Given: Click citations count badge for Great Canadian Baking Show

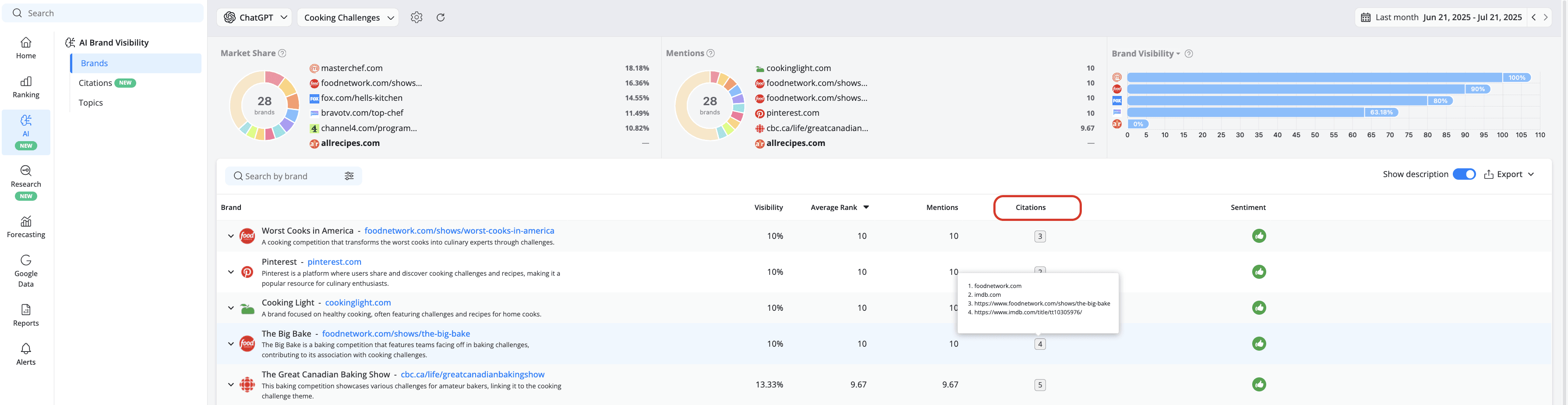Looking at the screenshot, I should 1040,385.
